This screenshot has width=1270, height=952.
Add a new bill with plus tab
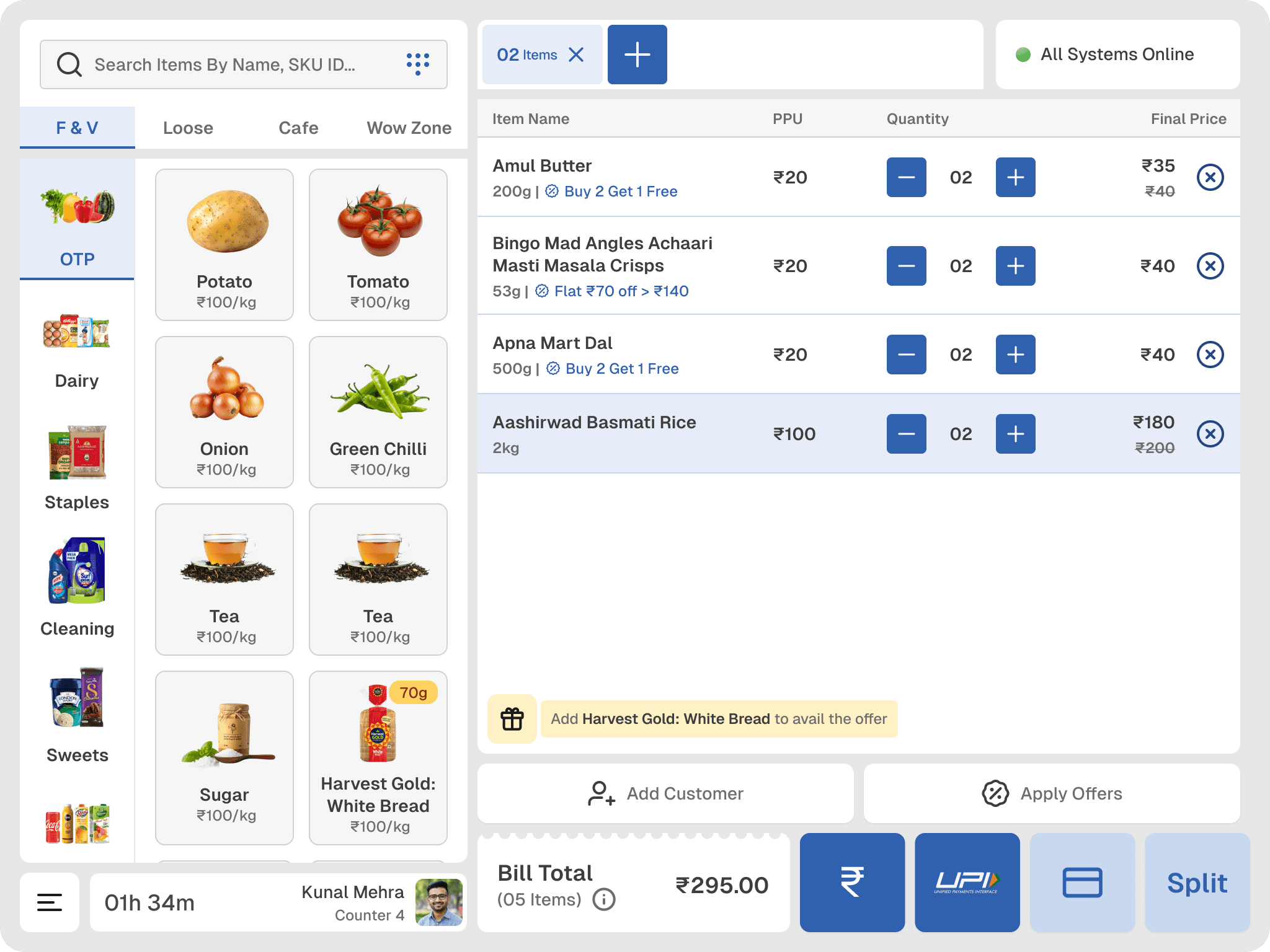(x=637, y=55)
